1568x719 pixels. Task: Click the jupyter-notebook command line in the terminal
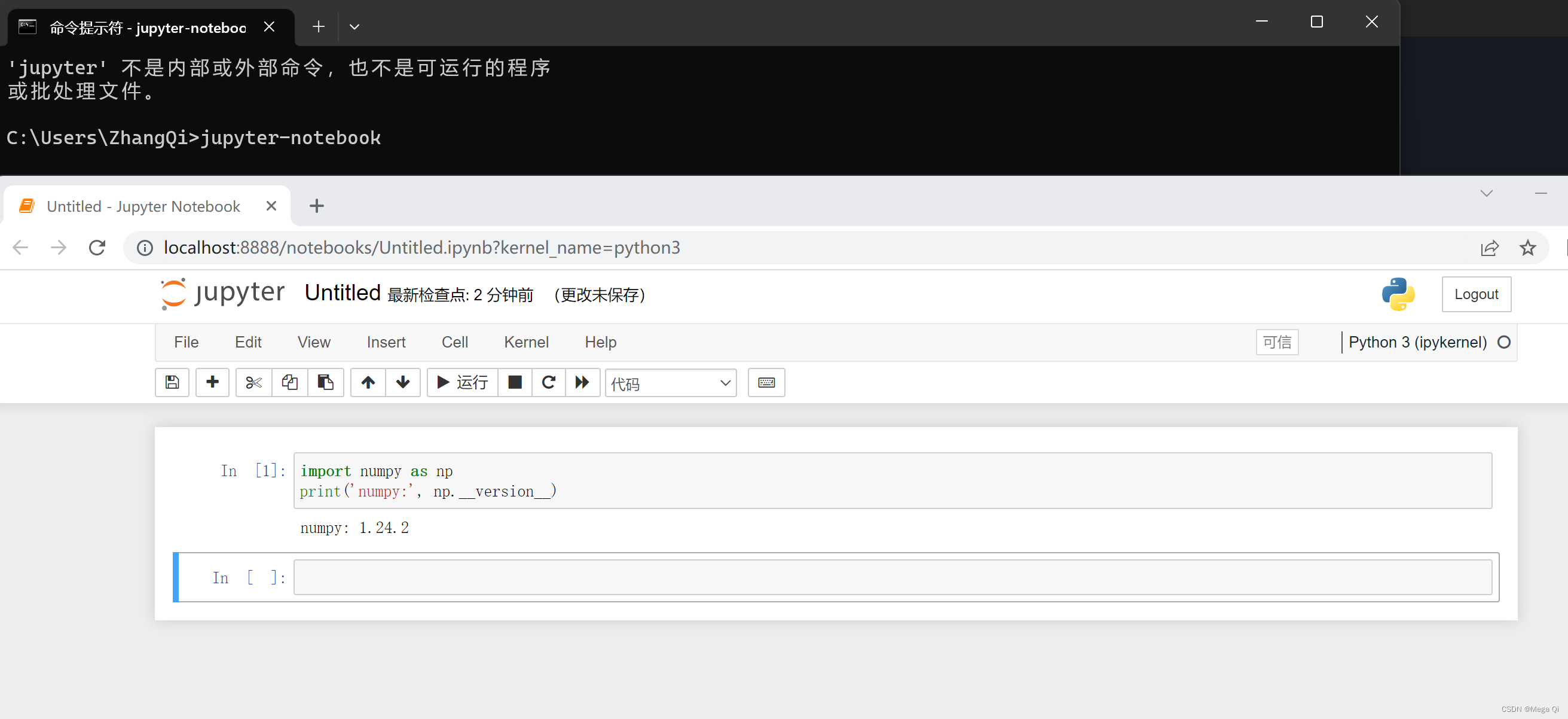pos(194,138)
